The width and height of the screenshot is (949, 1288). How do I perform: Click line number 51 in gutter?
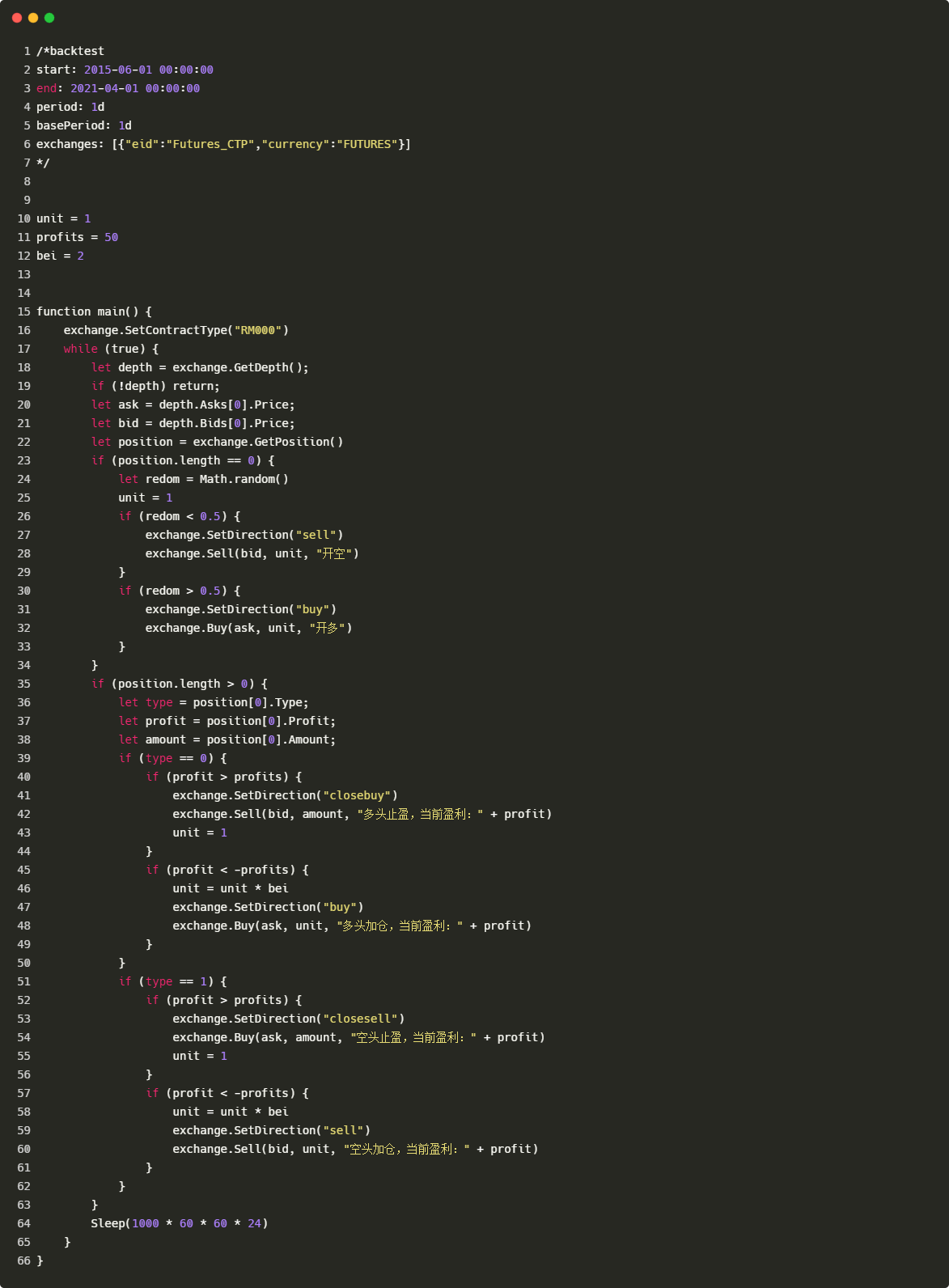(23, 981)
